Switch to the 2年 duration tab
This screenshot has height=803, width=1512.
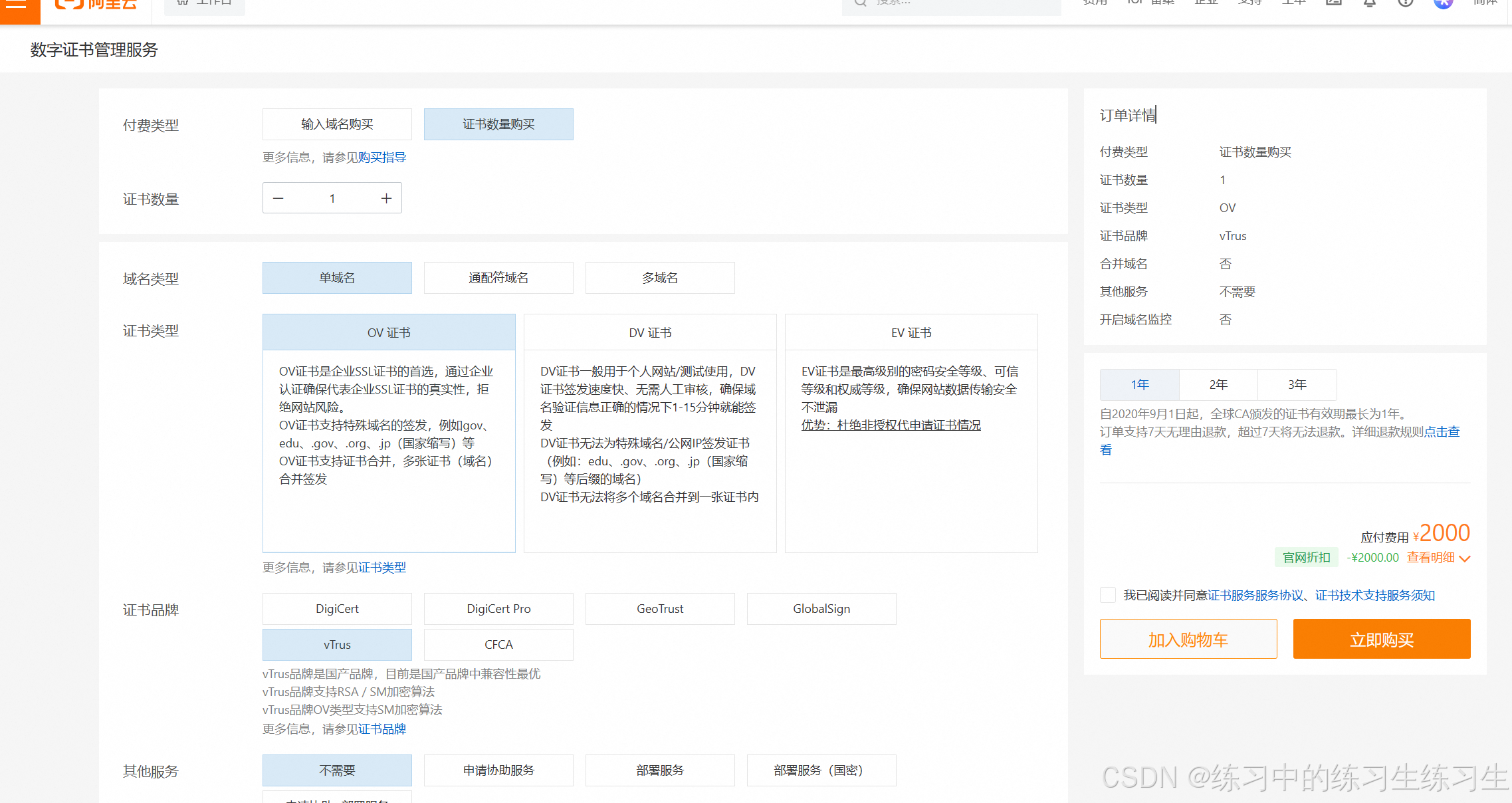click(1218, 385)
